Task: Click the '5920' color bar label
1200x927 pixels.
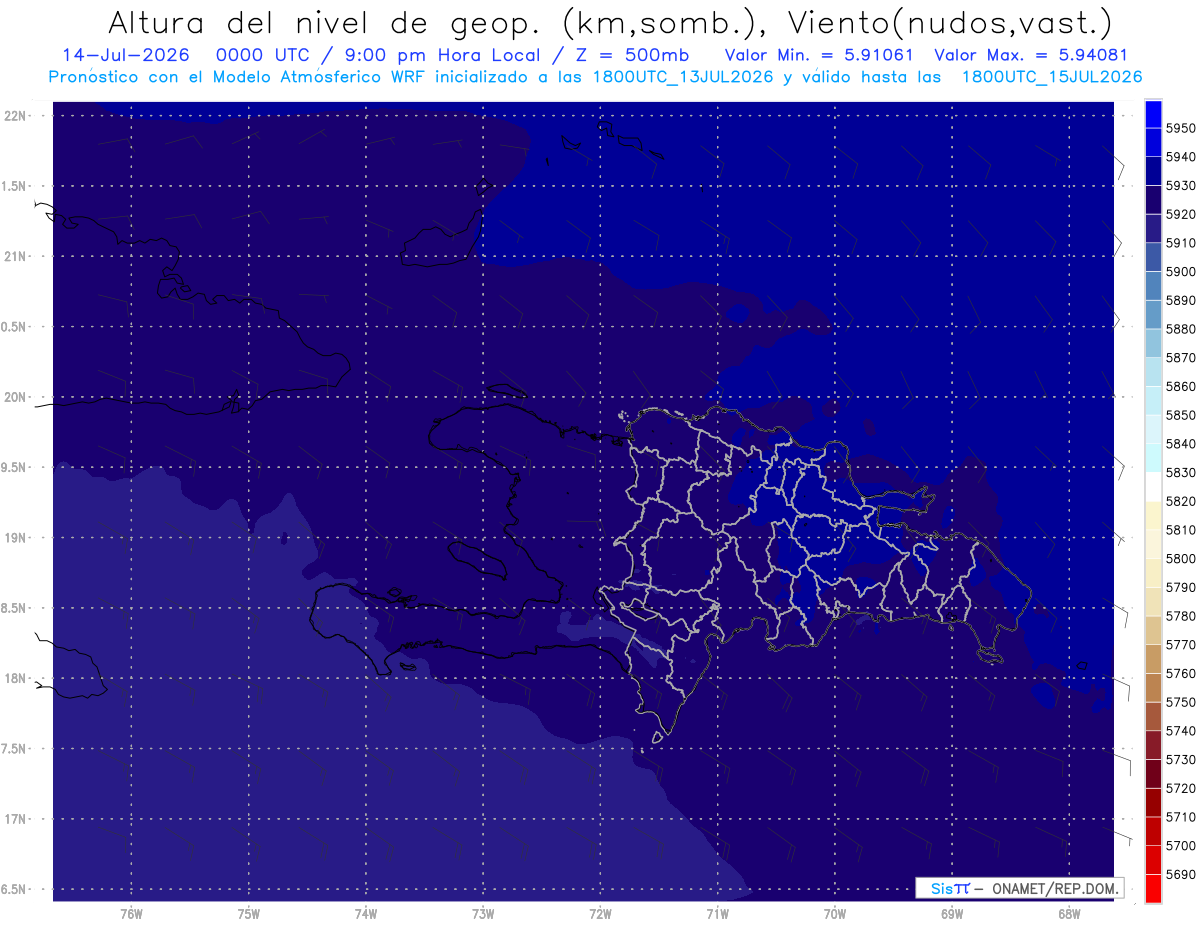Action: [x=1181, y=214]
